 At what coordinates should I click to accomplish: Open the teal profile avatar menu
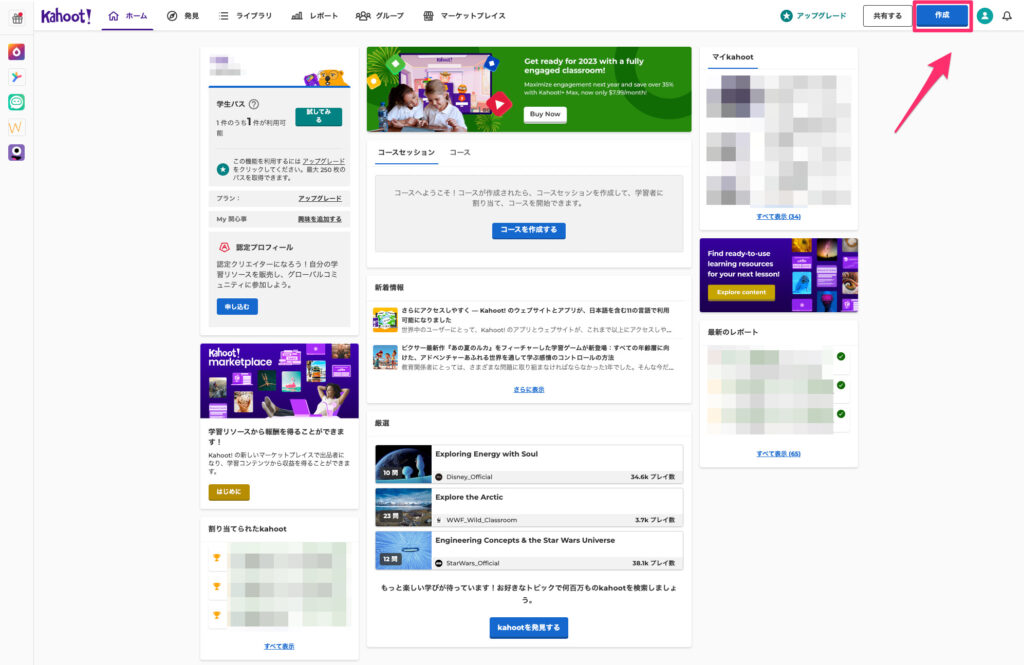[x=985, y=16]
